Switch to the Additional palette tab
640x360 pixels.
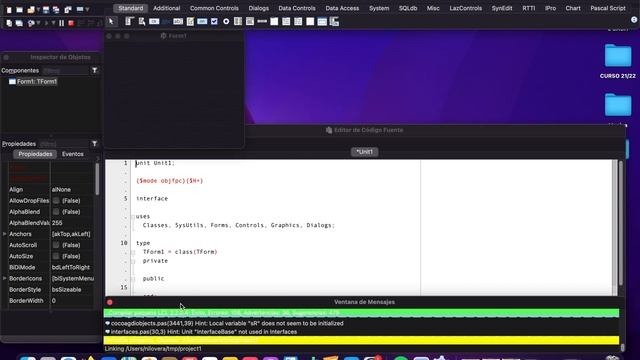(x=167, y=8)
